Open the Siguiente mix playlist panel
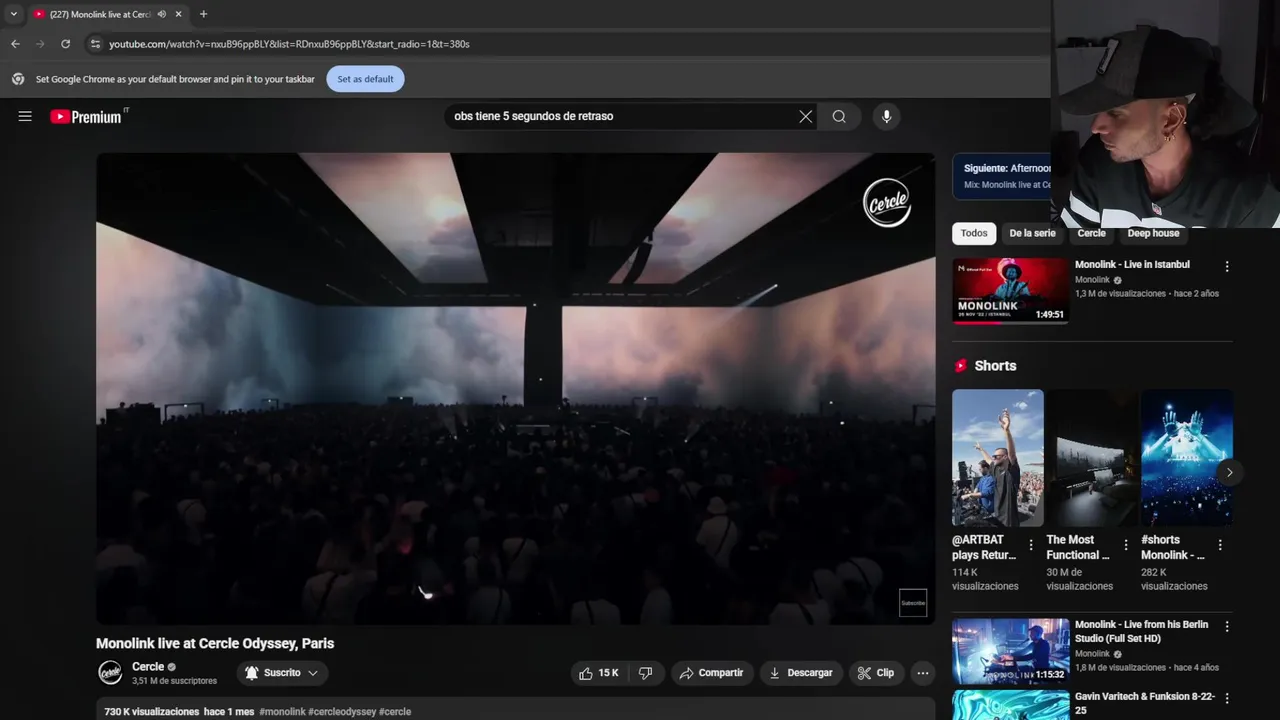The height and width of the screenshot is (720, 1280). (1003, 176)
